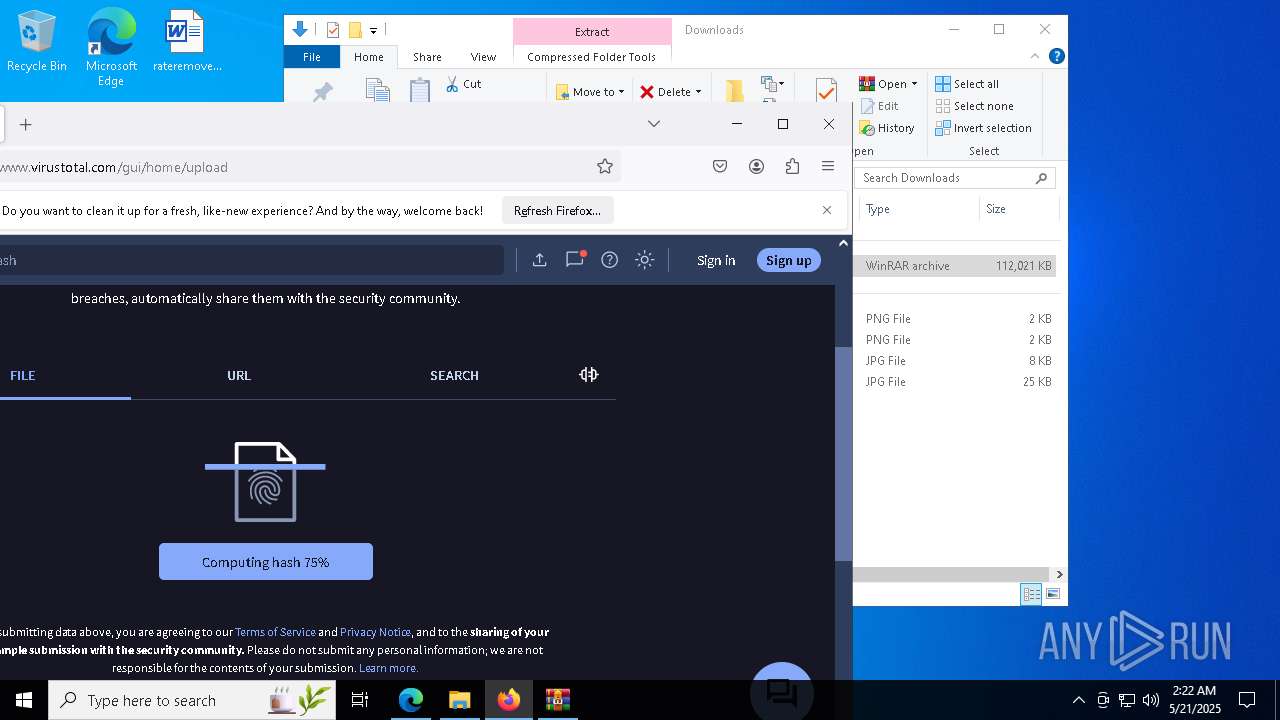Screen dimensions: 1280x720
Task: Open the VirusTotal chat bubble widget
Action: [781, 692]
